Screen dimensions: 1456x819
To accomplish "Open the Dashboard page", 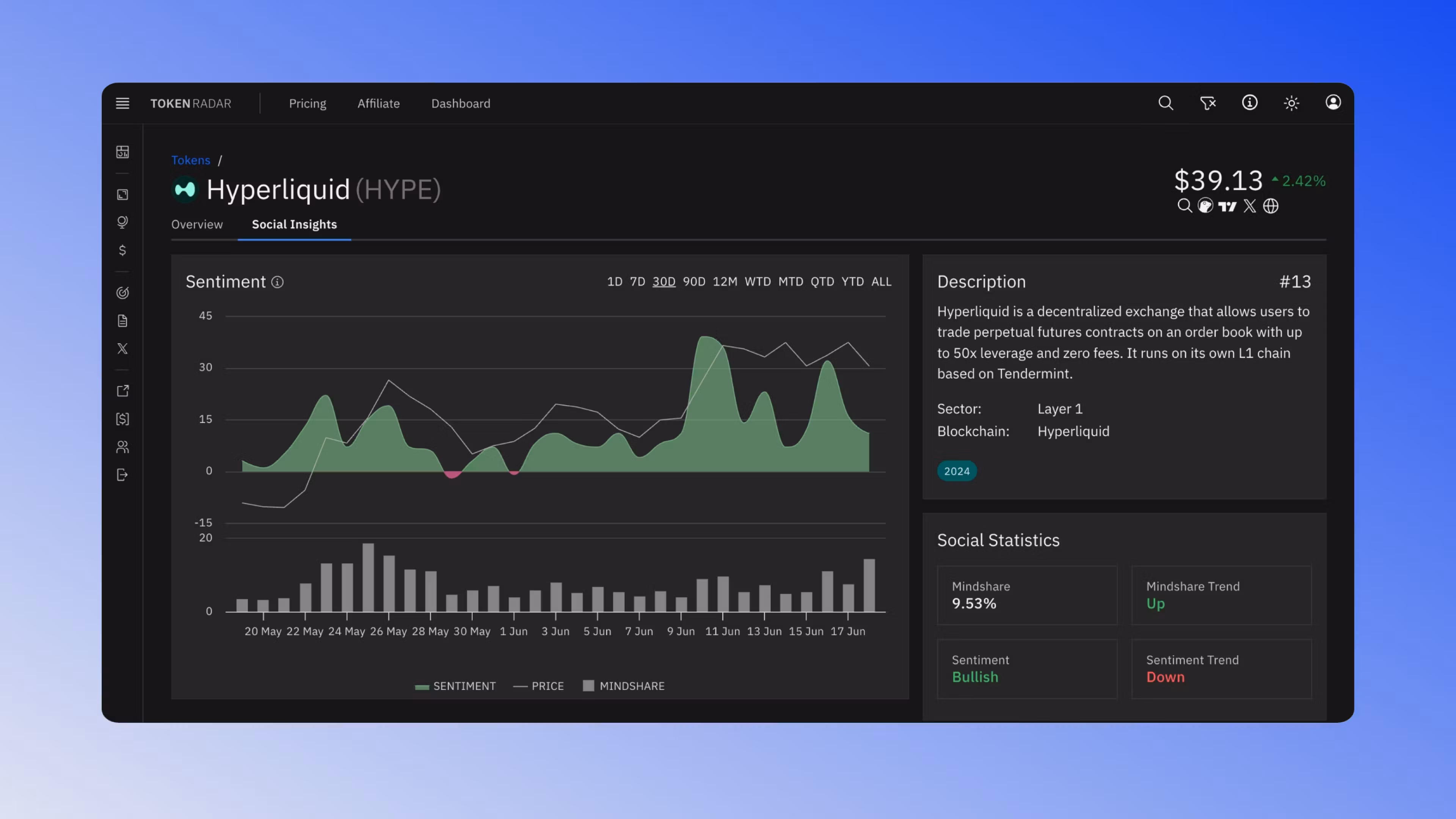I will (461, 104).
